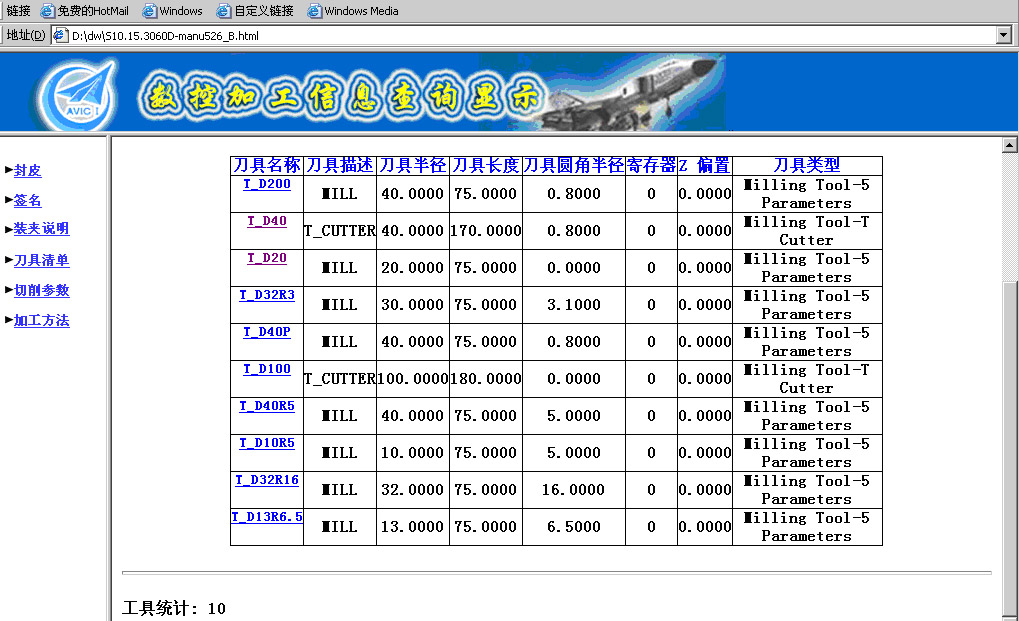Select the T_D40R5 tool link
This screenshot has width=1019, height=621.
[267, 406]
